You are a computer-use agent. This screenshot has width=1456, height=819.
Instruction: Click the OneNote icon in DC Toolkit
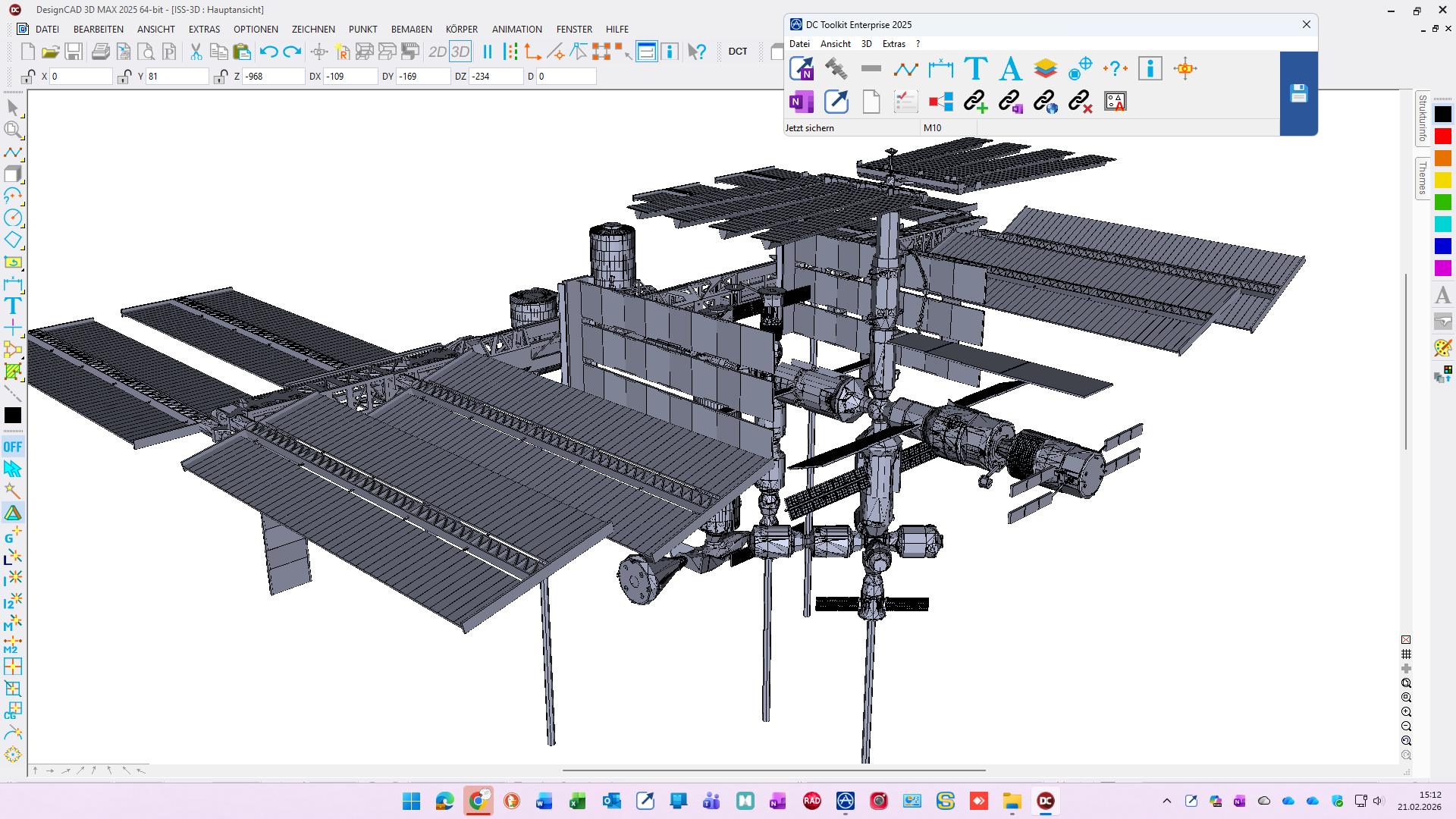point(801,102)
